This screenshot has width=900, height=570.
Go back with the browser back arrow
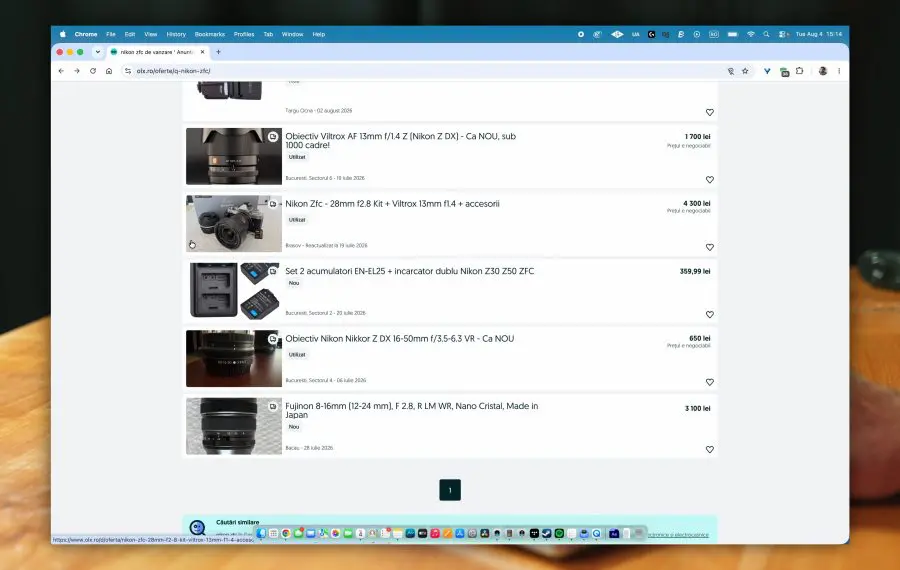[61, 71]
